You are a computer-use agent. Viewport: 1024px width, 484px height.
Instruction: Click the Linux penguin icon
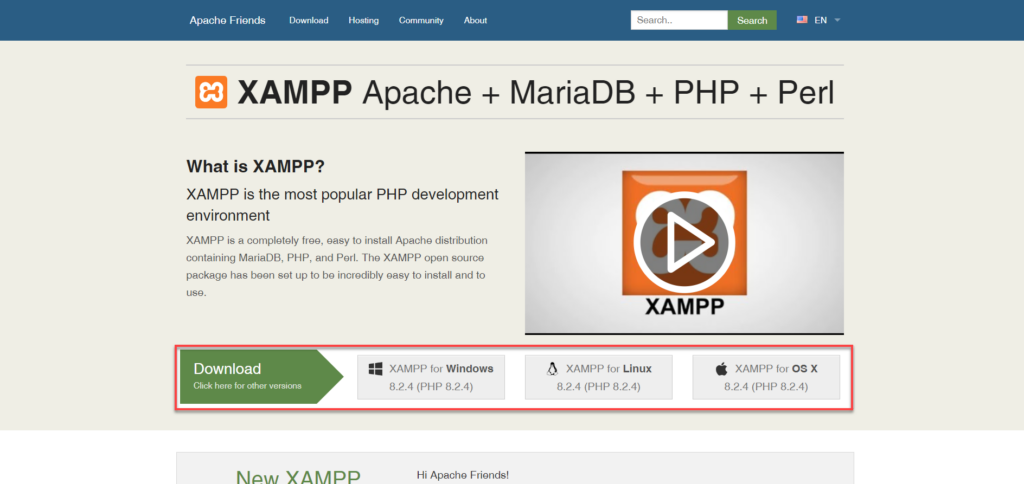552,368
